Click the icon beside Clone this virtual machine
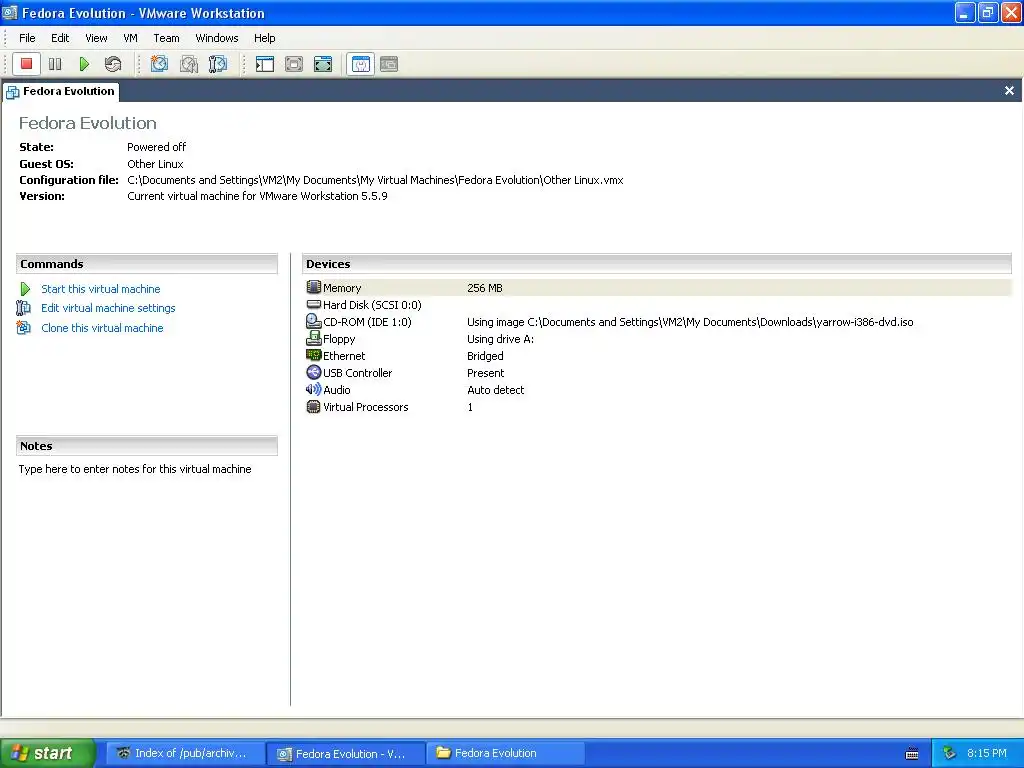Viewport: 1024px width, 768px height. point(24,327)
